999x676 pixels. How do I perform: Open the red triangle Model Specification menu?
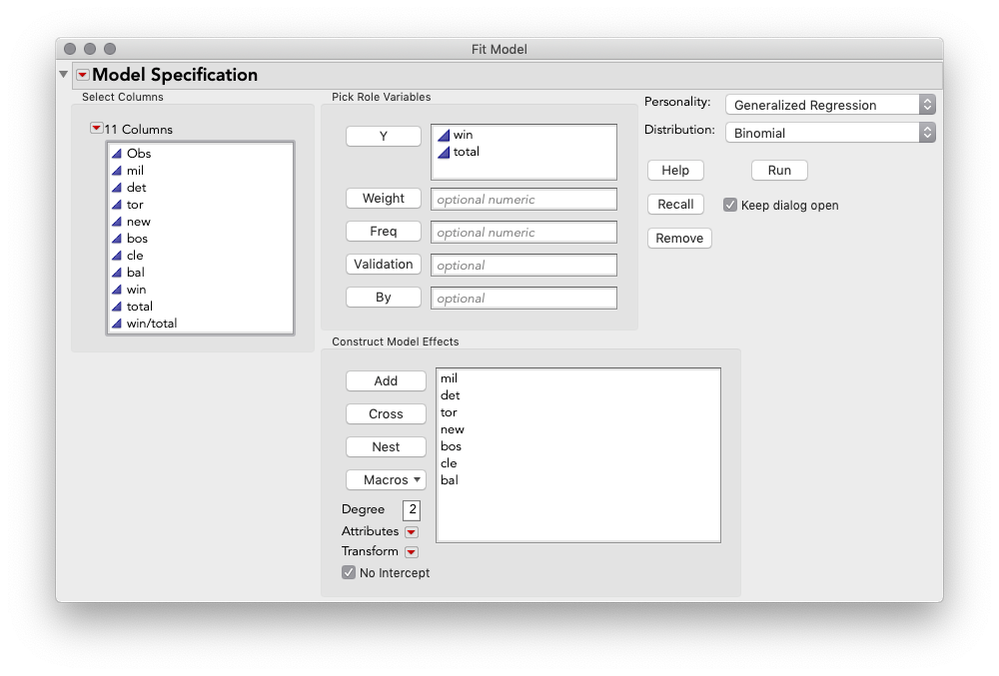pos(82,75)
